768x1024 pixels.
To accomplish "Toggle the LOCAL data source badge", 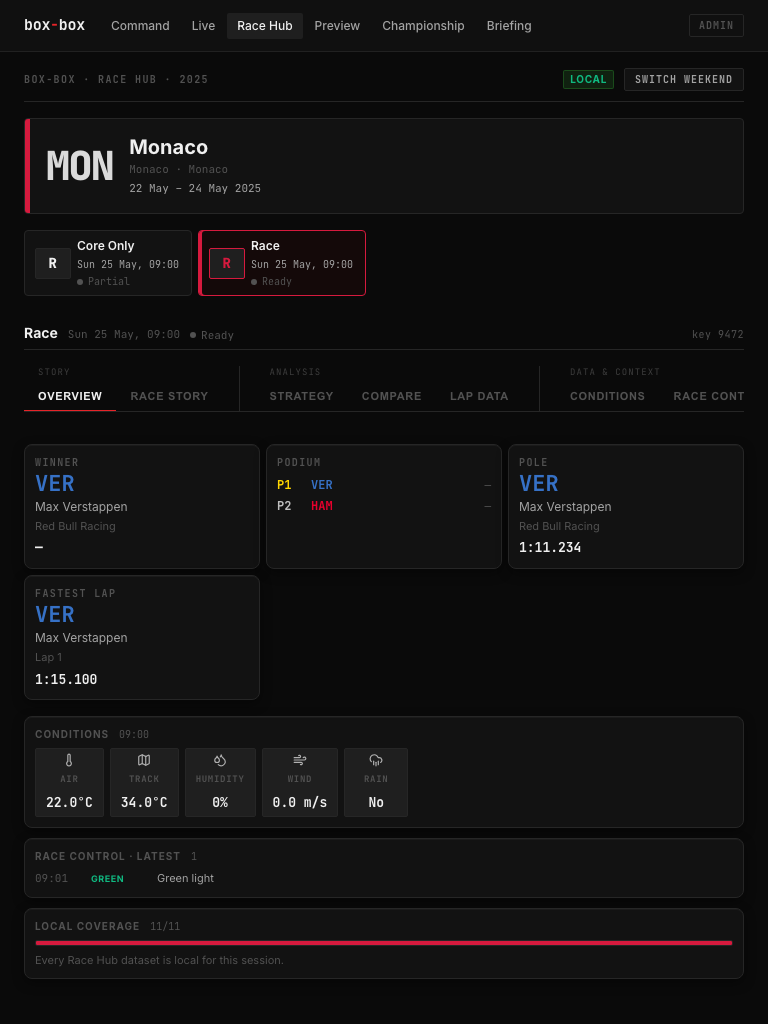I will click(x=588, y=80).
